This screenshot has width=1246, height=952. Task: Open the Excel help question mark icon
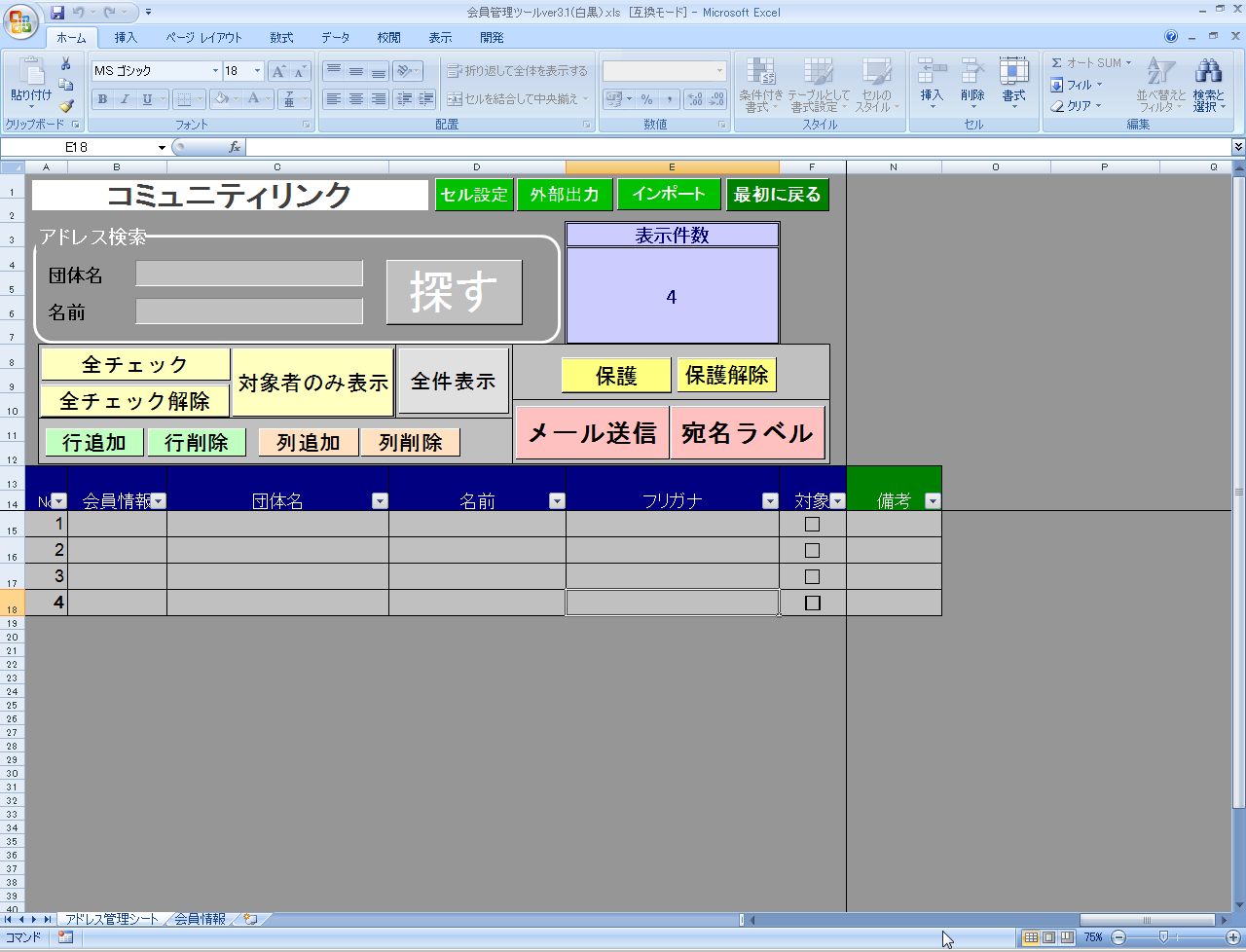point(1171,37)
